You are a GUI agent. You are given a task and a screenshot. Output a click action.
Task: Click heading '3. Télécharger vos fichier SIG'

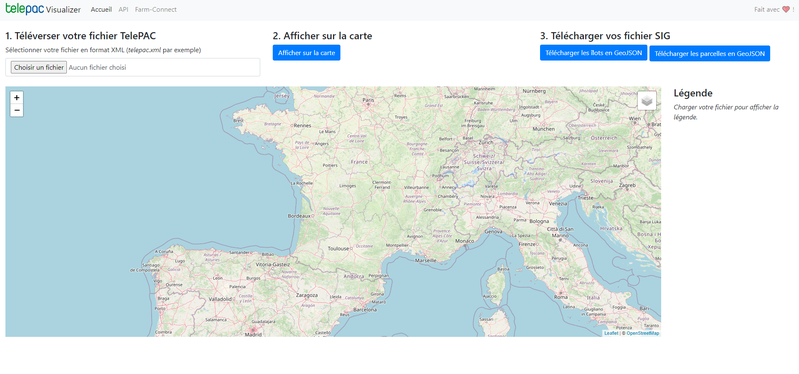605,36
